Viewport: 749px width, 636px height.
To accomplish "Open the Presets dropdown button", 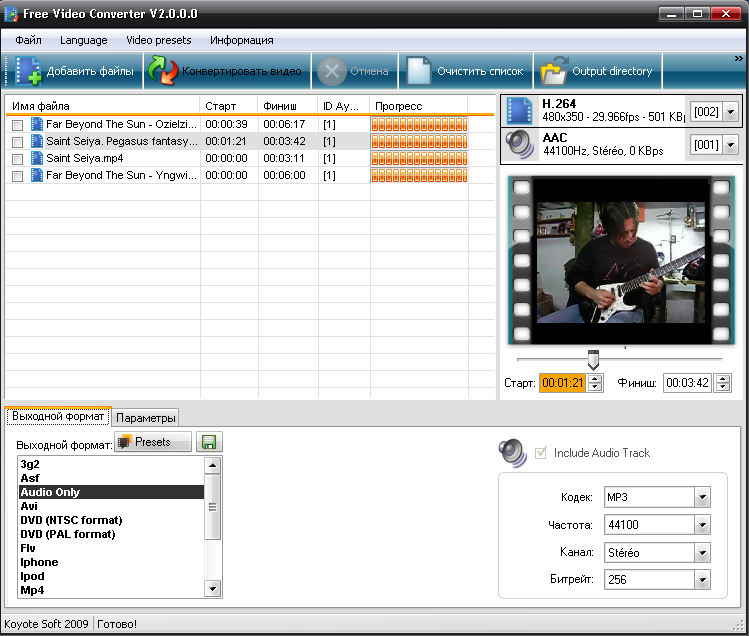I will pos(153,442).
